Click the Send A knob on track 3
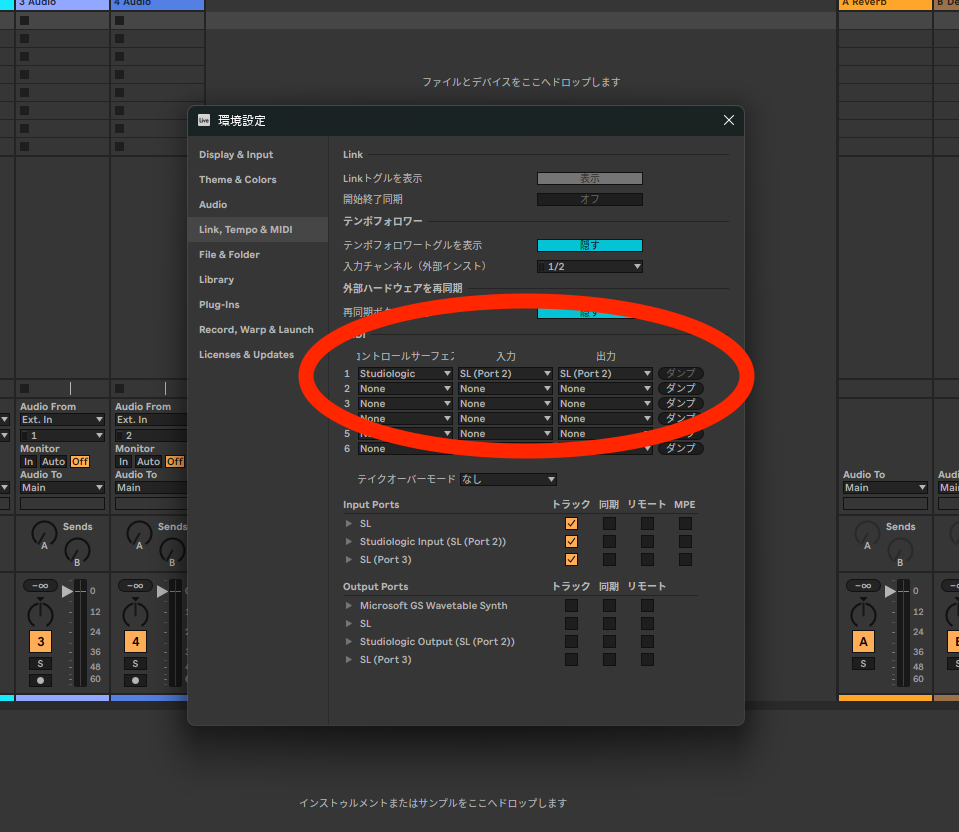Viewport: 959px width, 832px height. 44,533
